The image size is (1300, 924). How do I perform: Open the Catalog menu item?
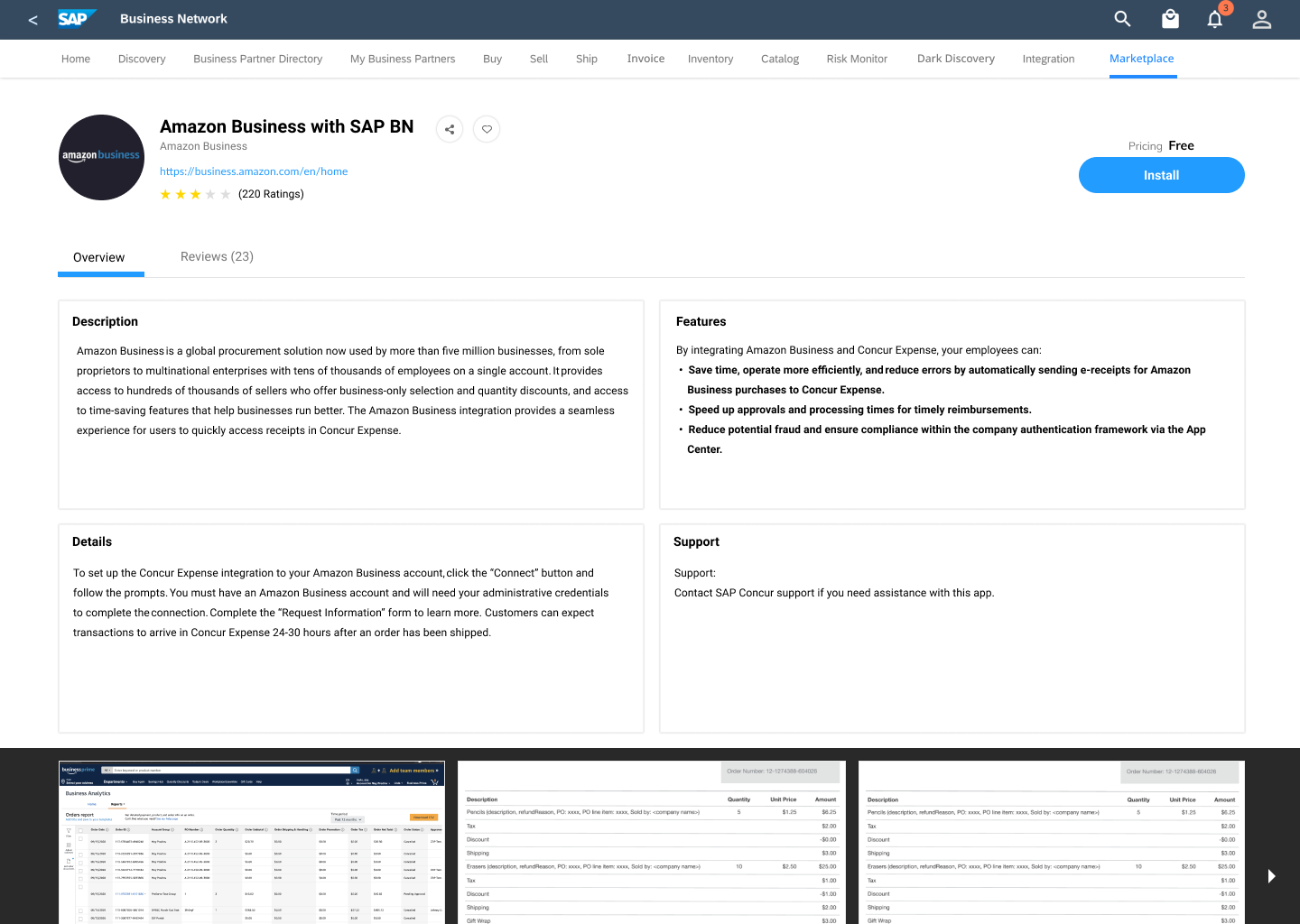780,59
